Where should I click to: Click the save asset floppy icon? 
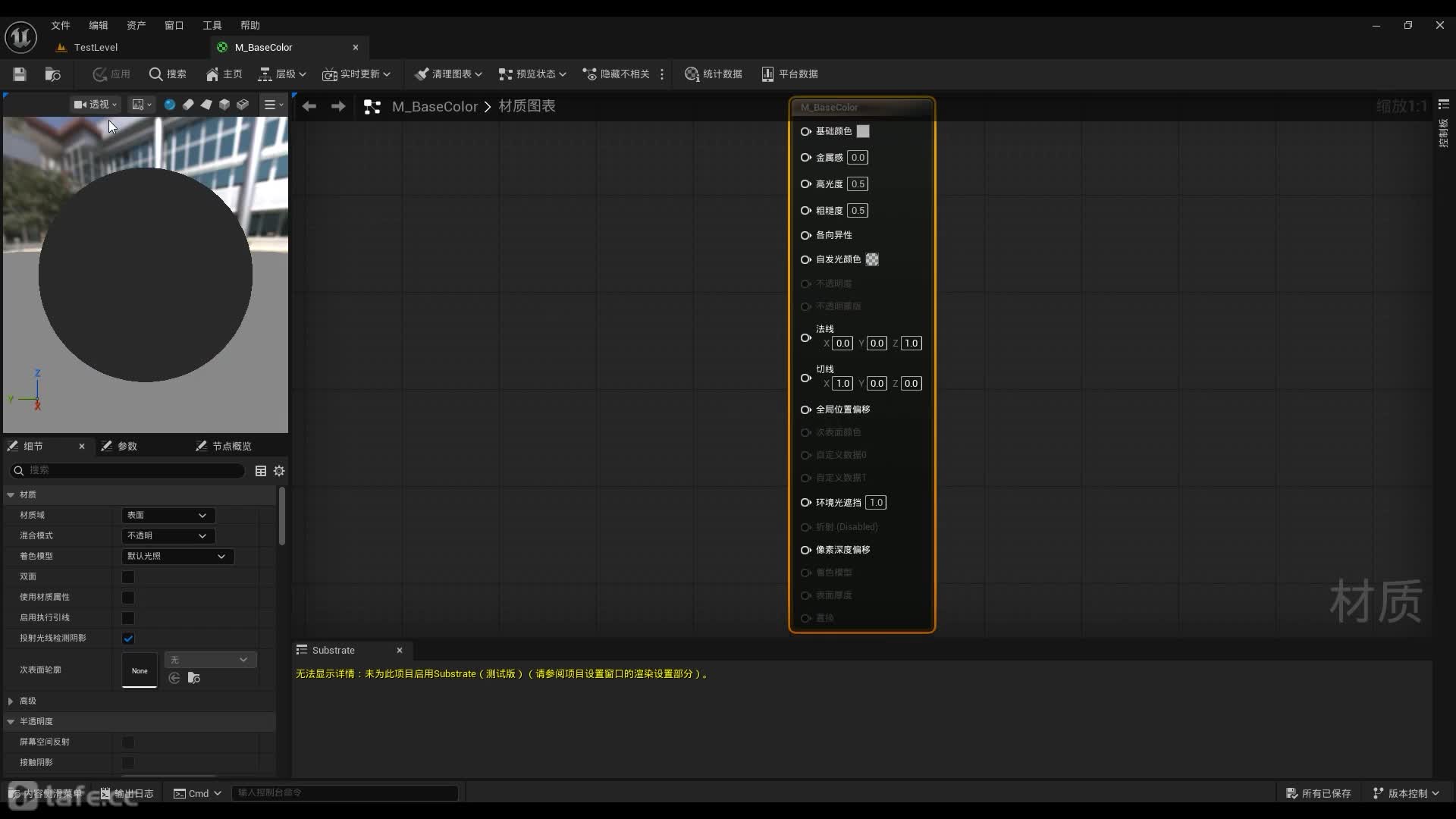tap(20, 74)
